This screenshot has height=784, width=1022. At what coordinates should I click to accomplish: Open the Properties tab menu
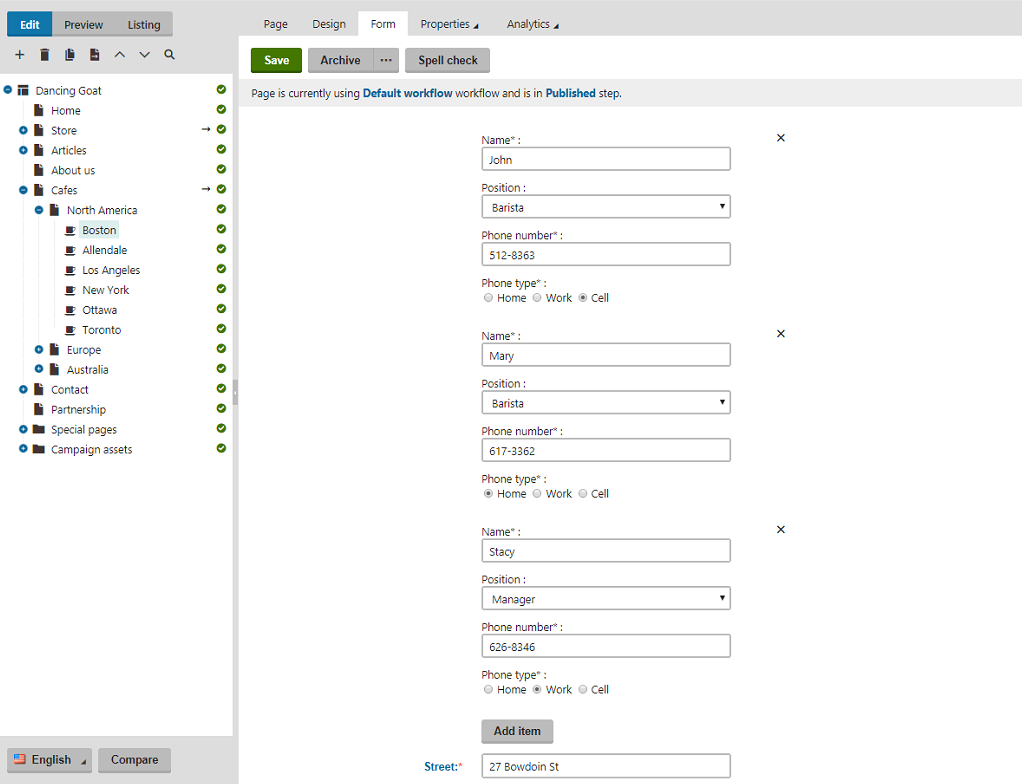point(450,24)
